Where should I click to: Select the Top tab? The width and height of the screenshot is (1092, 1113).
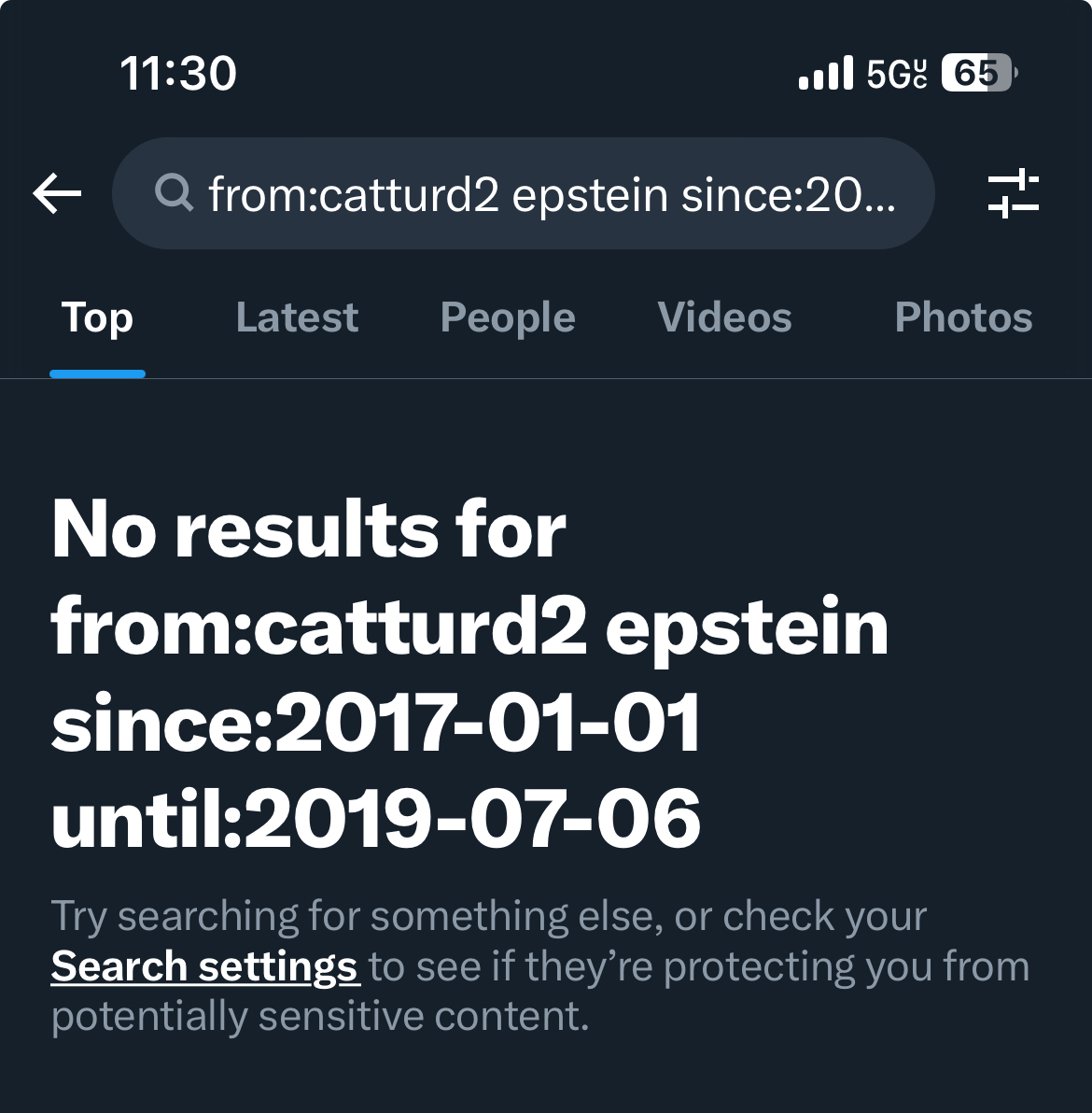pyautogui.click(x=97, y=317)
